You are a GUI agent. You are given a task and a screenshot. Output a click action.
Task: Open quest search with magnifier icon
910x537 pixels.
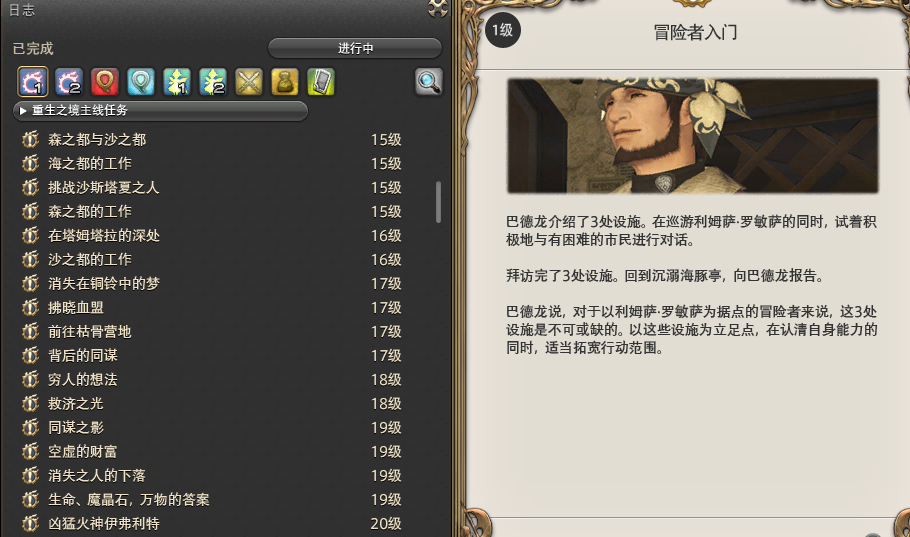(429, 82)
